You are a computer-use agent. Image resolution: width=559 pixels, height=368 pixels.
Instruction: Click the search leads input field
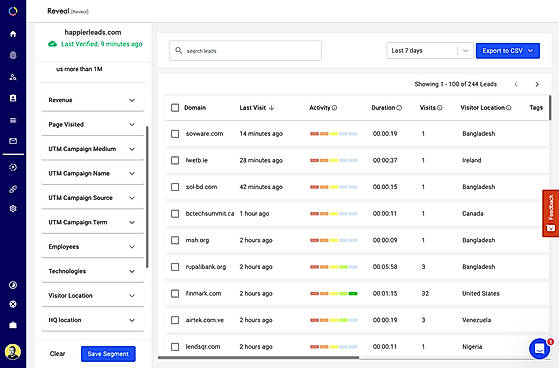coord(245,51)
